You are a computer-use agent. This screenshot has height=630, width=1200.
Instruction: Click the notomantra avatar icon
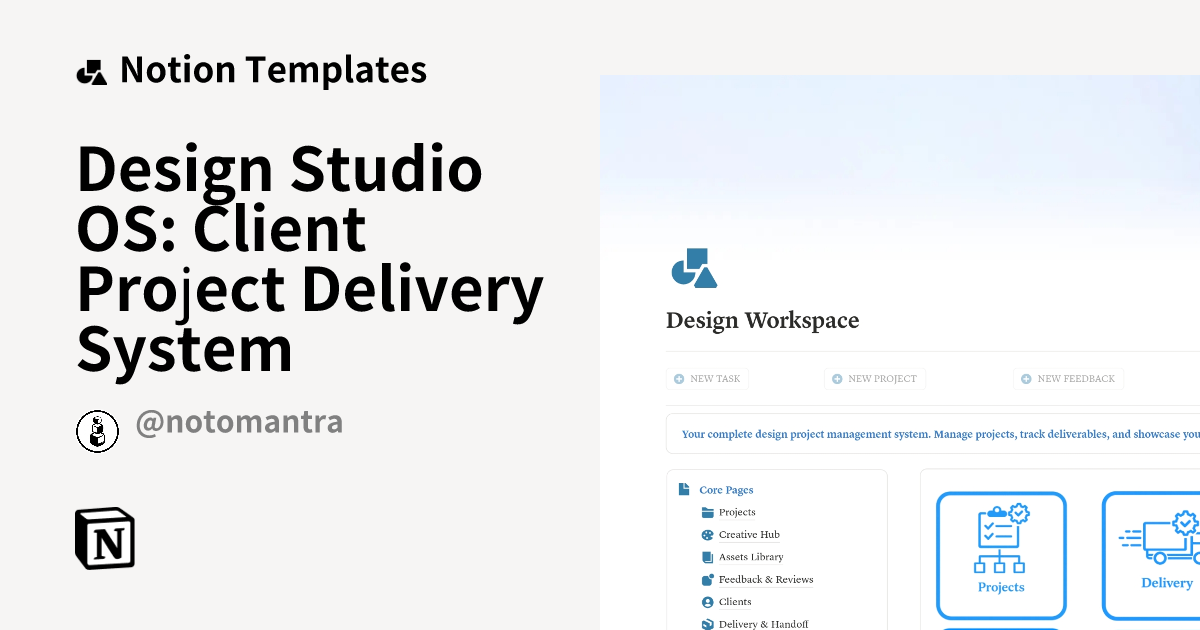tap(97, 431)
